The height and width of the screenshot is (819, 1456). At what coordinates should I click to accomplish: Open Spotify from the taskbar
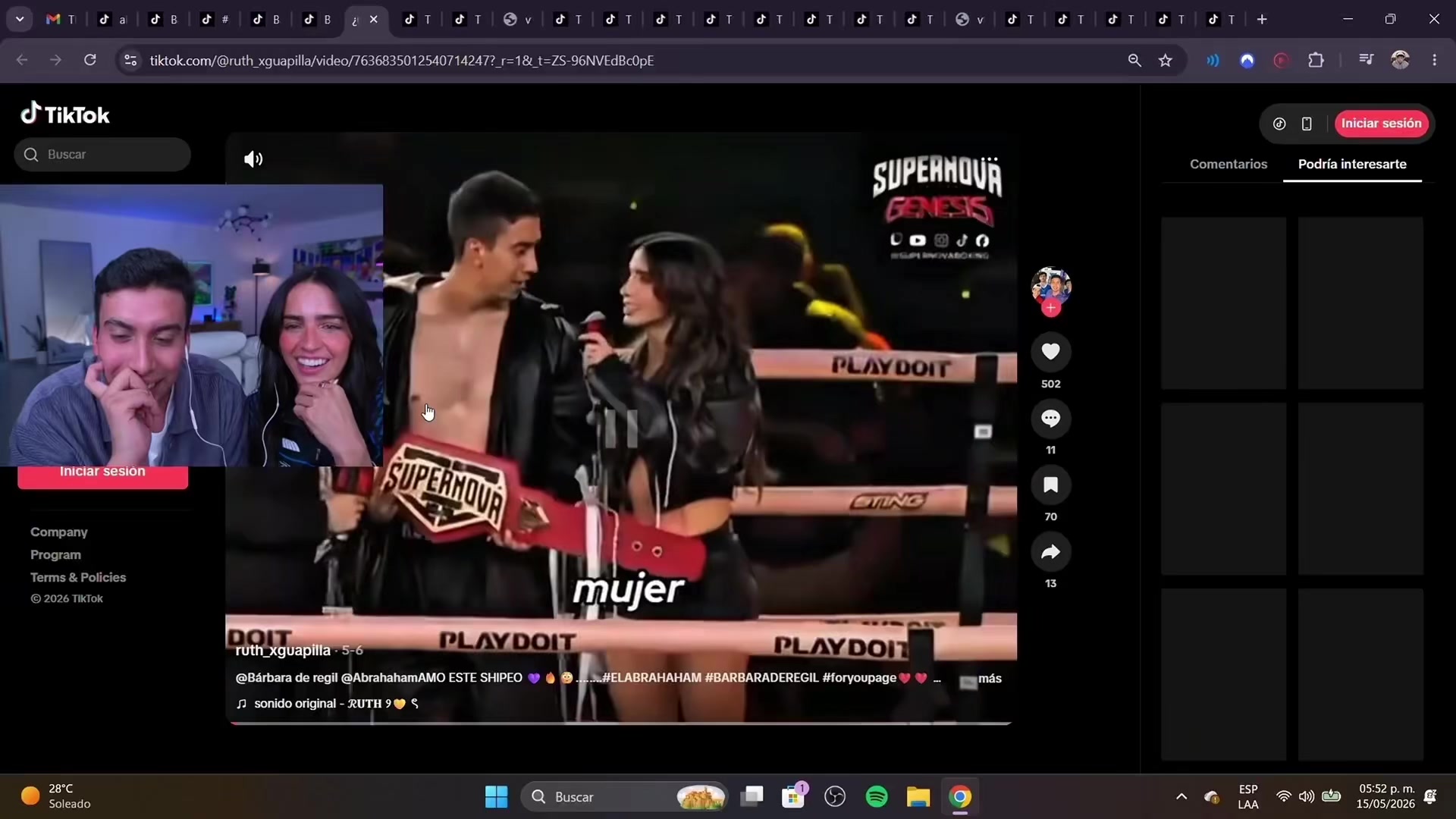point(877,797)
